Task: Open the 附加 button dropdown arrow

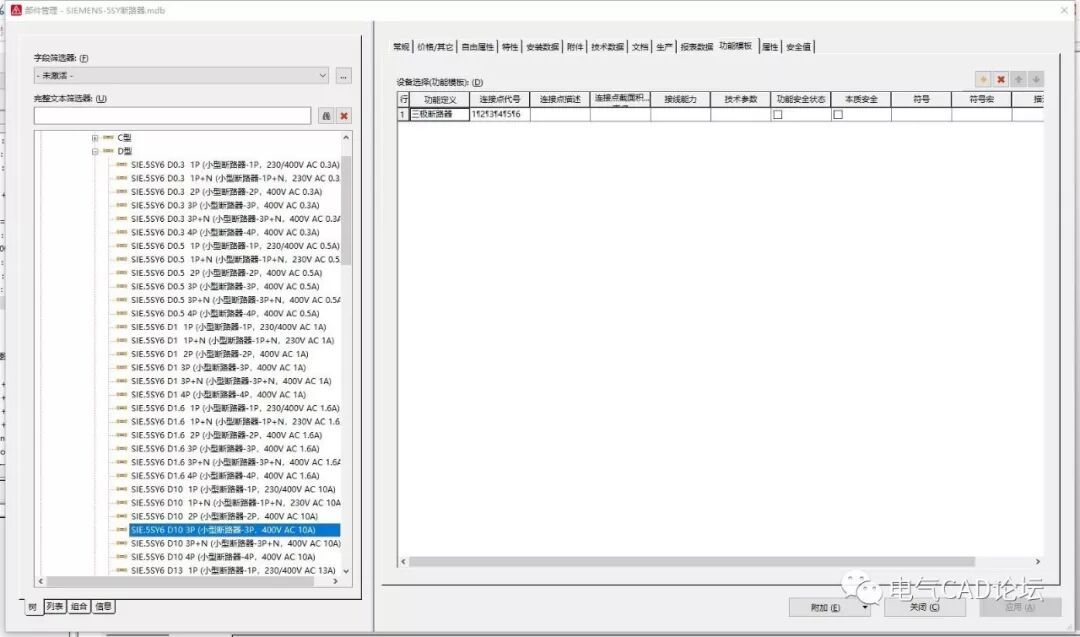Action: tap(865, 607)
